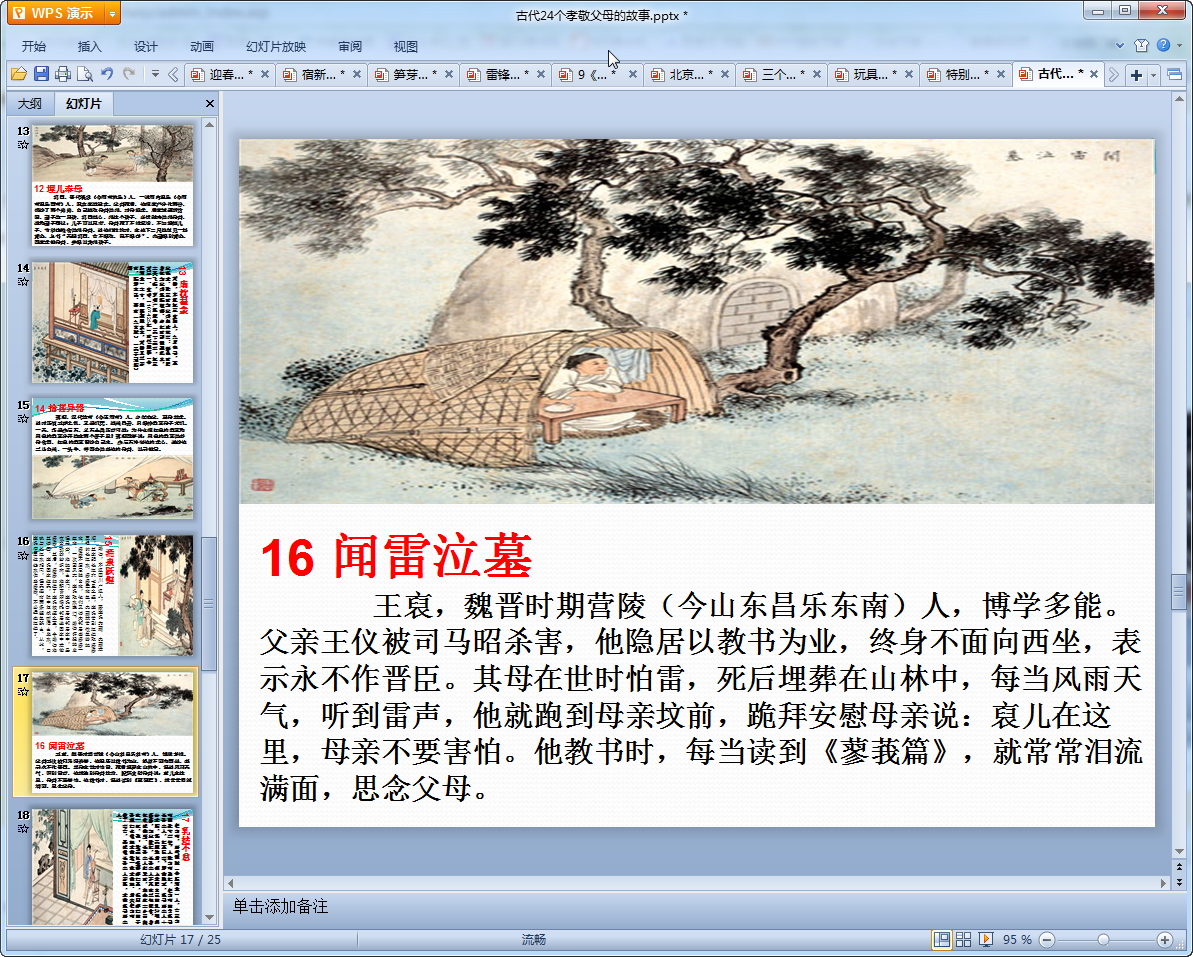Close the active 古代... document tab
The width and height of the screenshot is (1193, 957).
[x=1093, y=75]
